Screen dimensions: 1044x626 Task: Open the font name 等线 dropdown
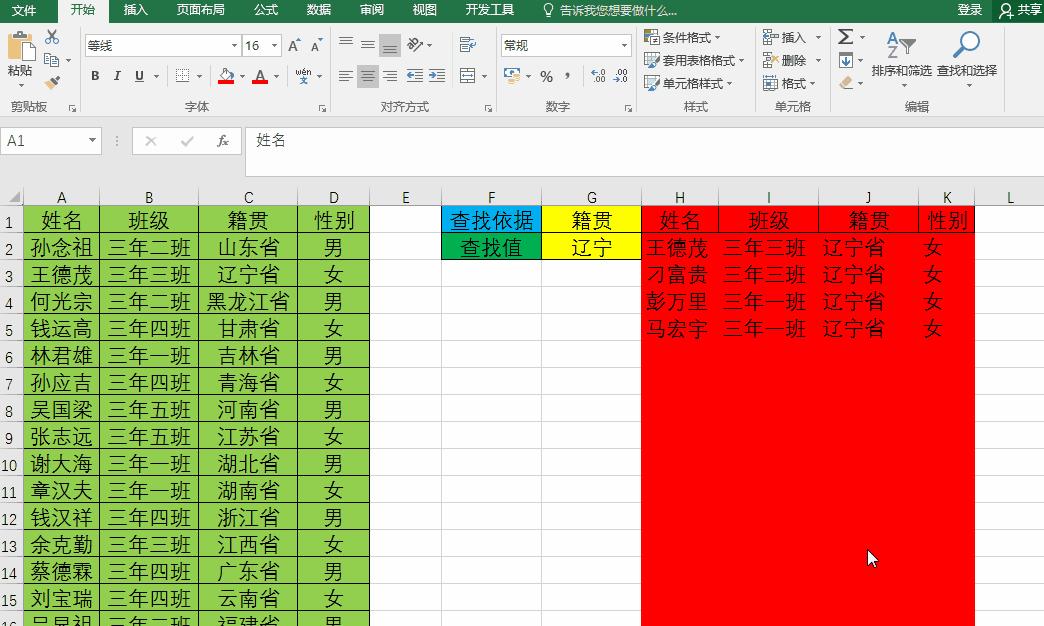click(x=233, y=45)
